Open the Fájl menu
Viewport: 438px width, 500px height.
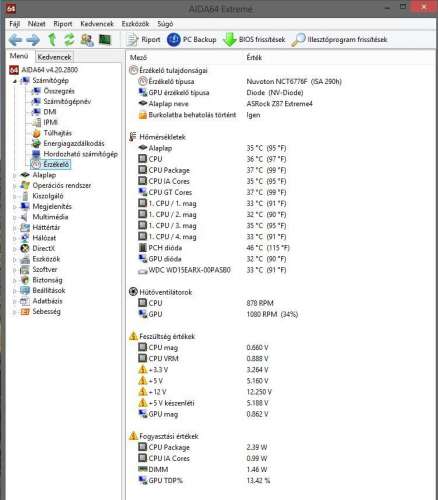(14, 24)
